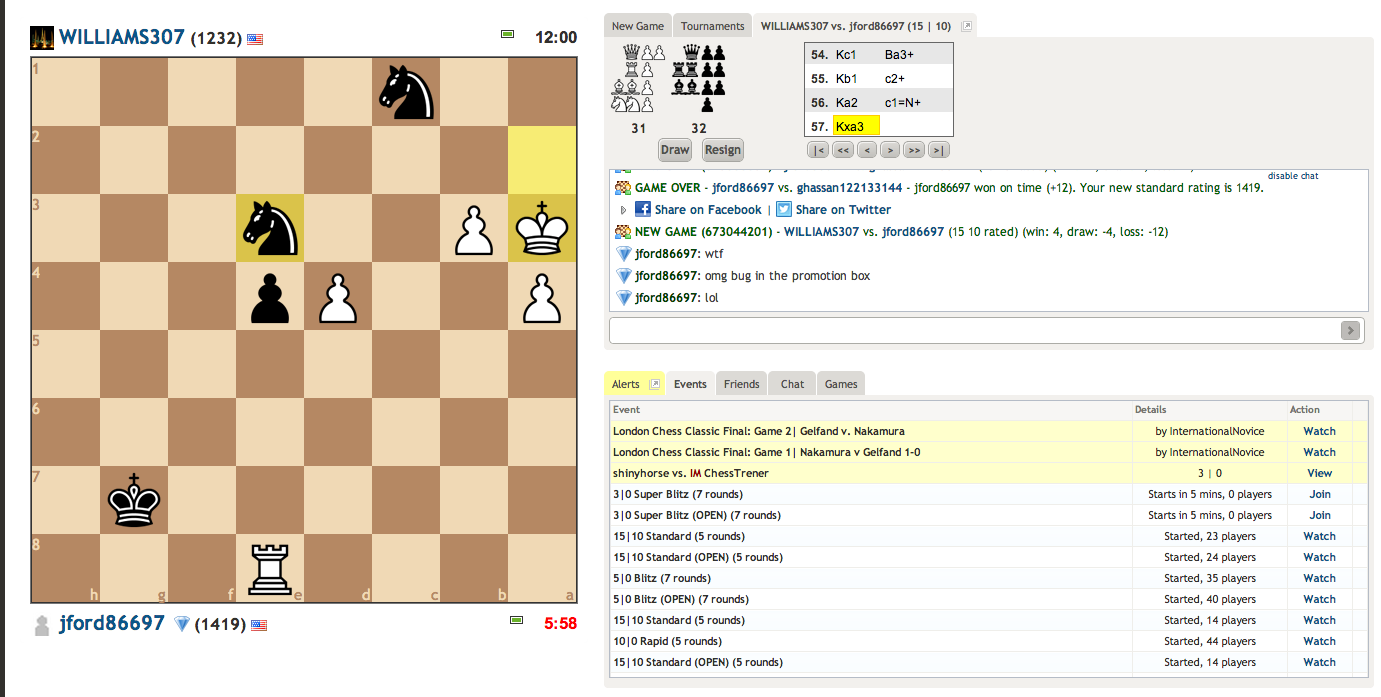Watch the 5|0 Blitz (OPEN) tournament
This screenshot has height=697, width=1381.
[1319, 599]
